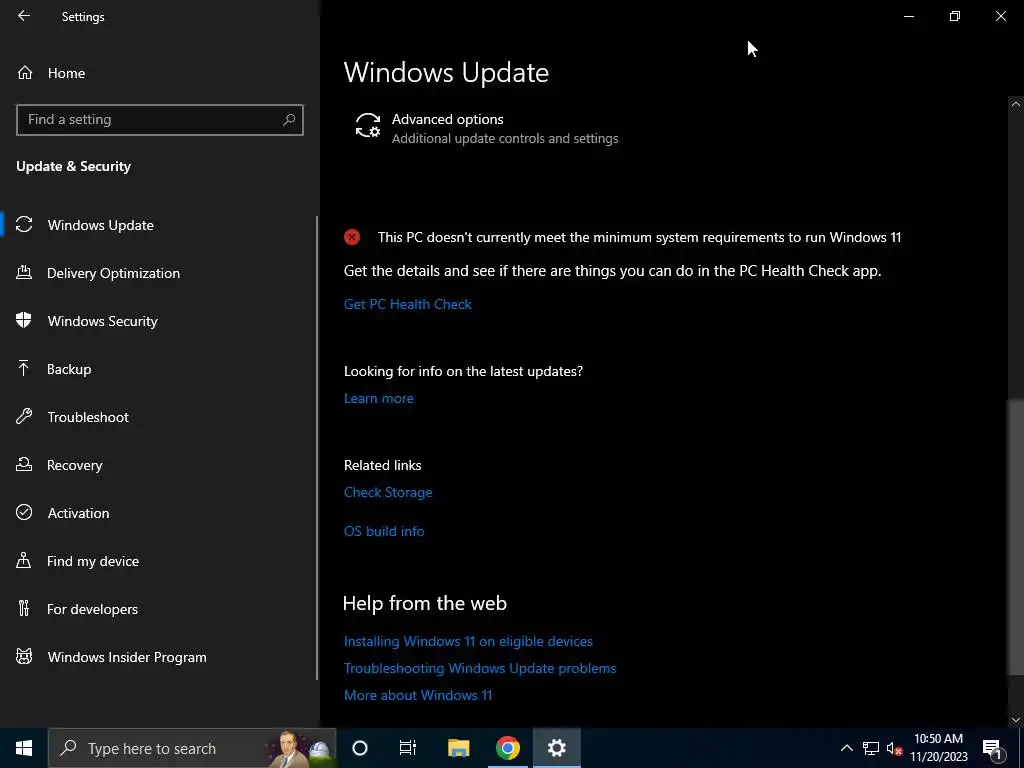Open the Windows Start button
1024x768 pixels.
24,748
